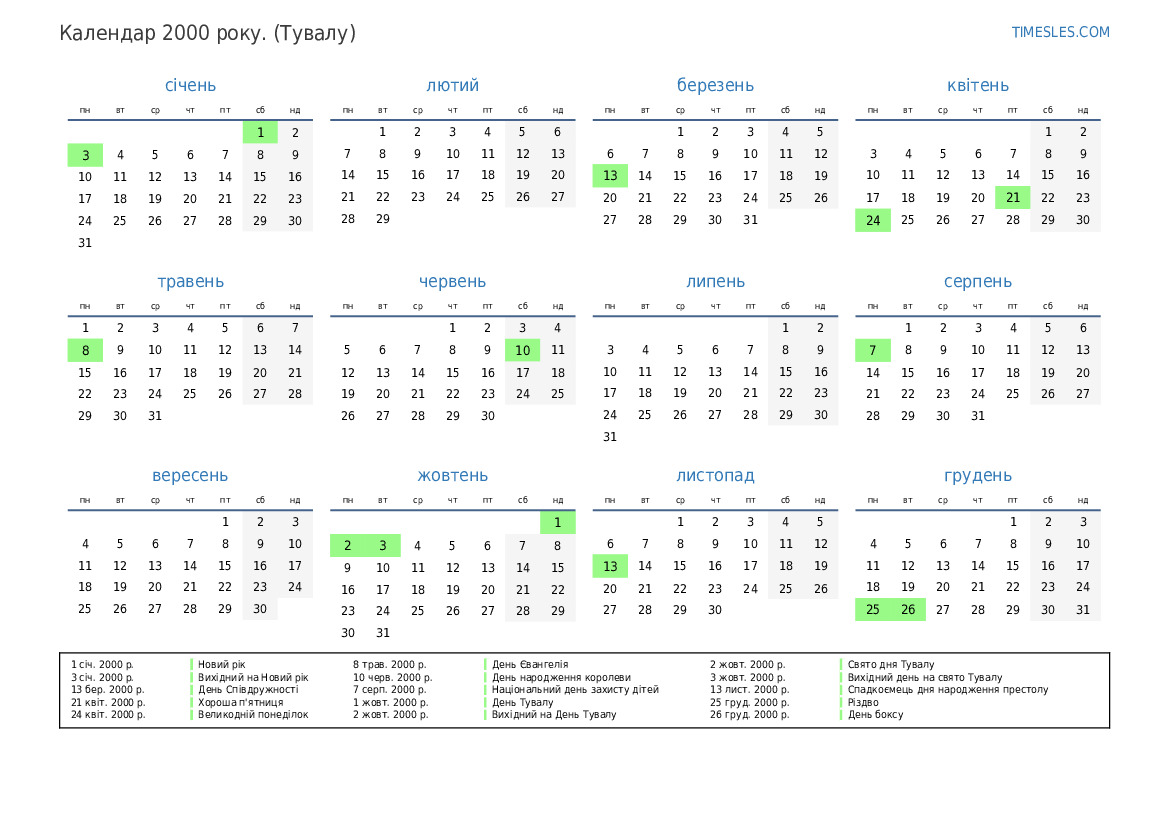Click legend date '21 квіт. 2000 р.'

(x=108, y=702)
